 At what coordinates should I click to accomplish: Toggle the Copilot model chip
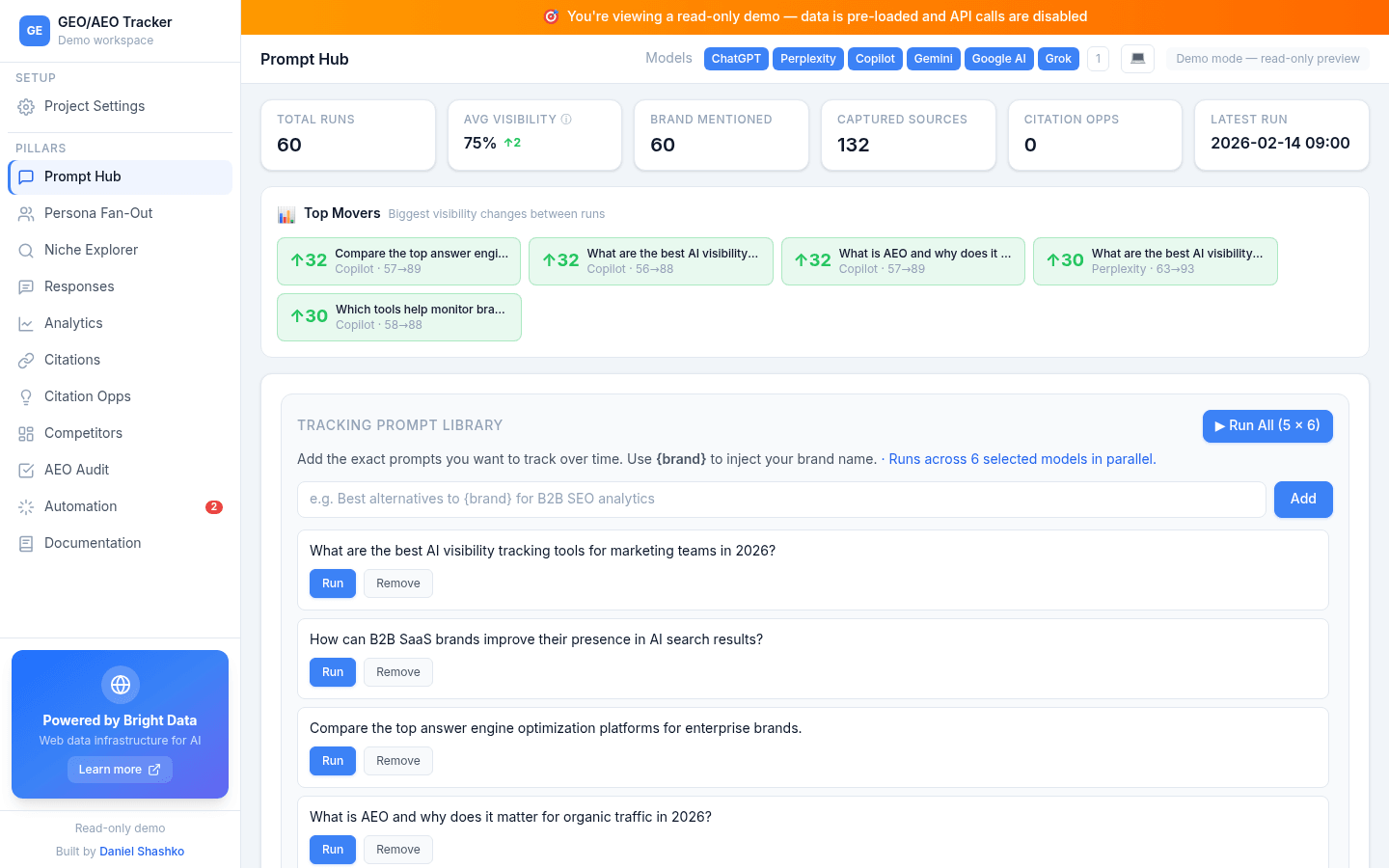tap(875, 59)
